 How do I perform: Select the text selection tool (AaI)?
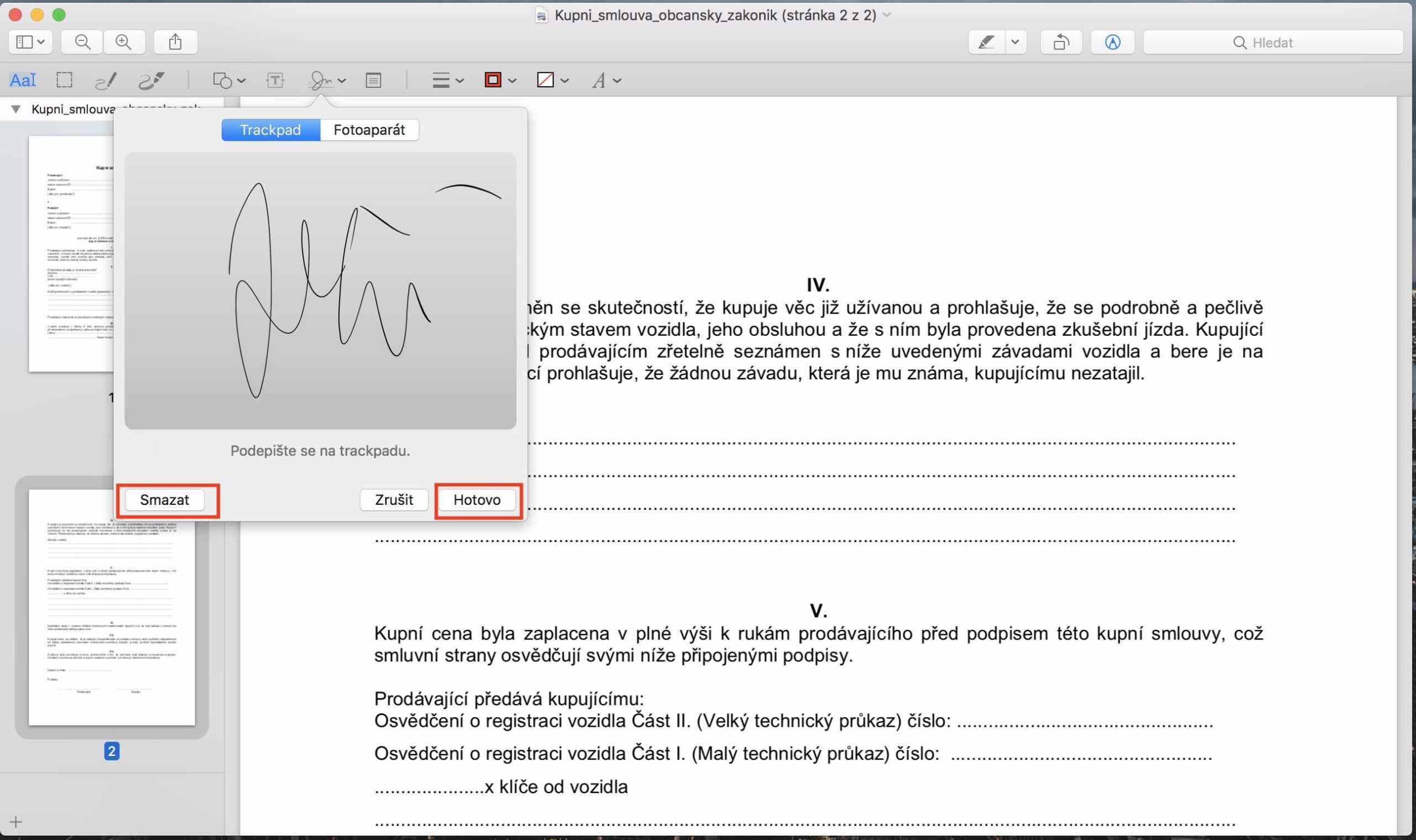[x=23, y=80]
